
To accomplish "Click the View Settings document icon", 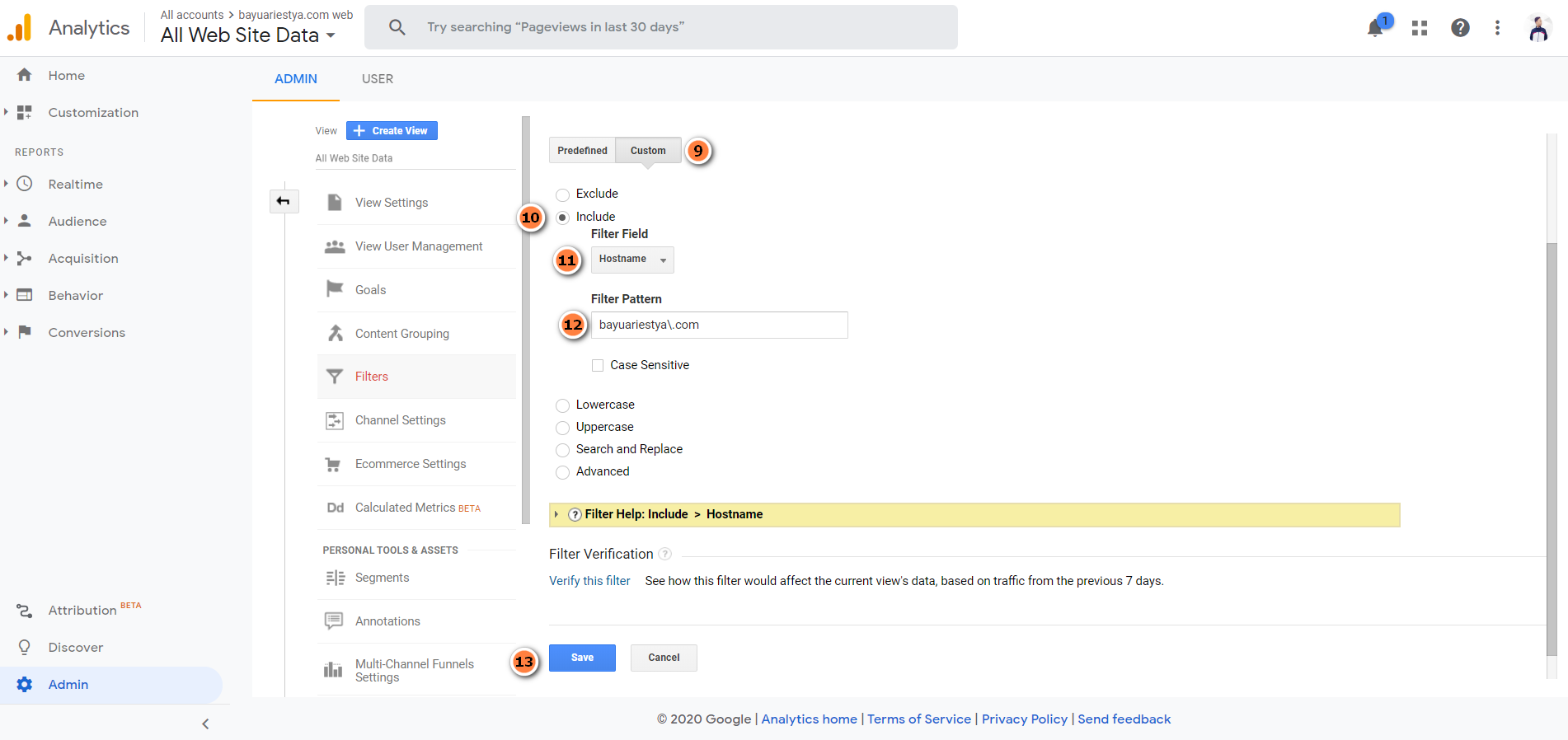I will coord(335,203).
